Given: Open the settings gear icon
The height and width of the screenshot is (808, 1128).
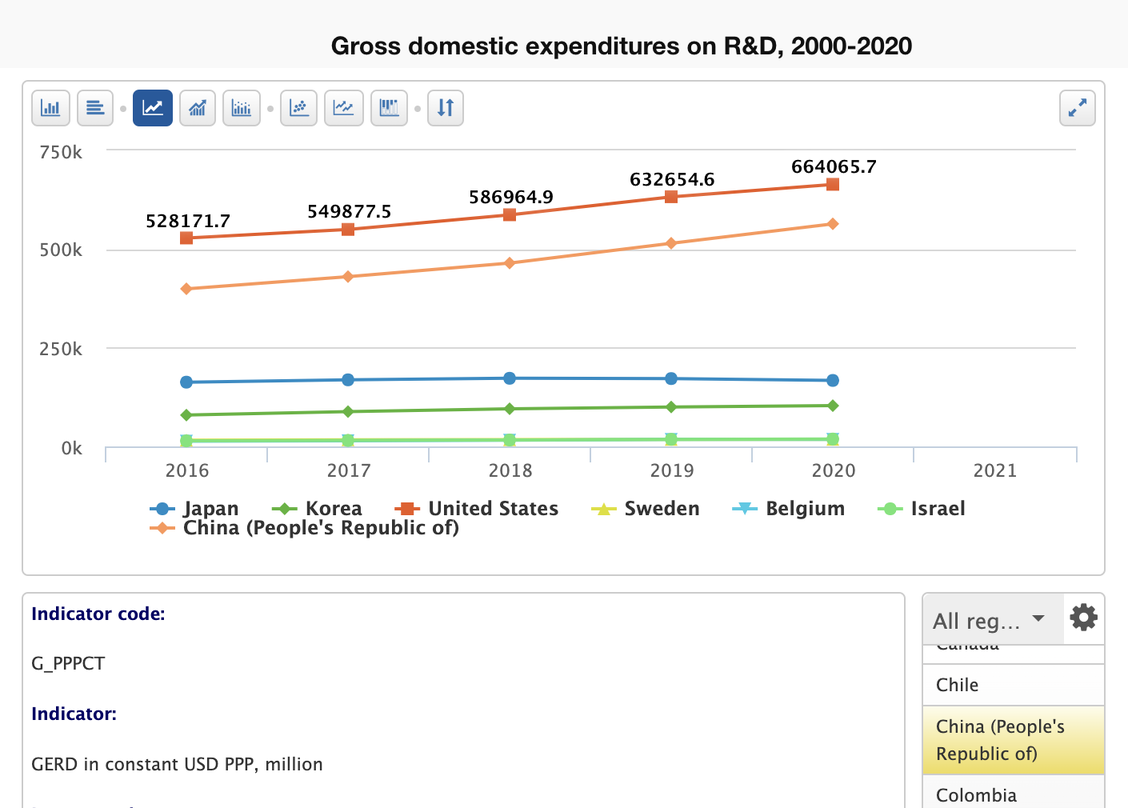Looking at the screenshot, I should pyautogui.click(x=1083, y=618).
